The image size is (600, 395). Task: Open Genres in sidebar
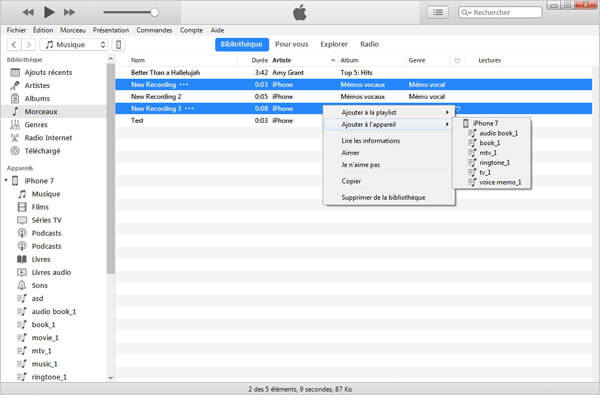point(36,124)
